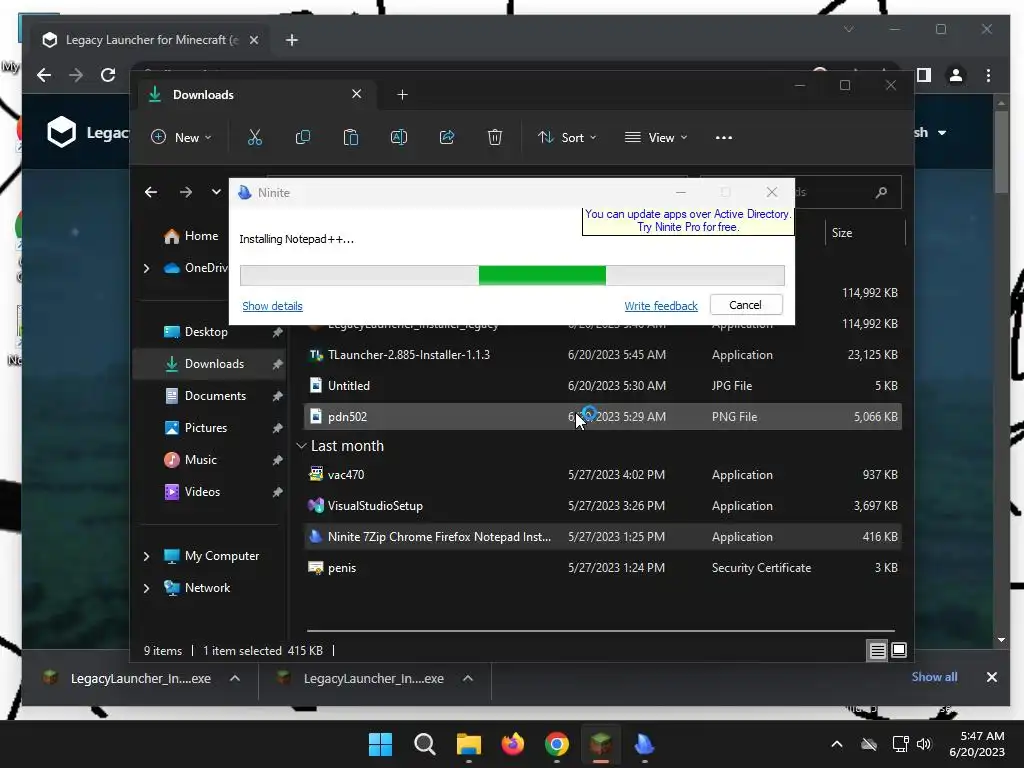Click Cancel in the Ninite dialog

(746, 305)
